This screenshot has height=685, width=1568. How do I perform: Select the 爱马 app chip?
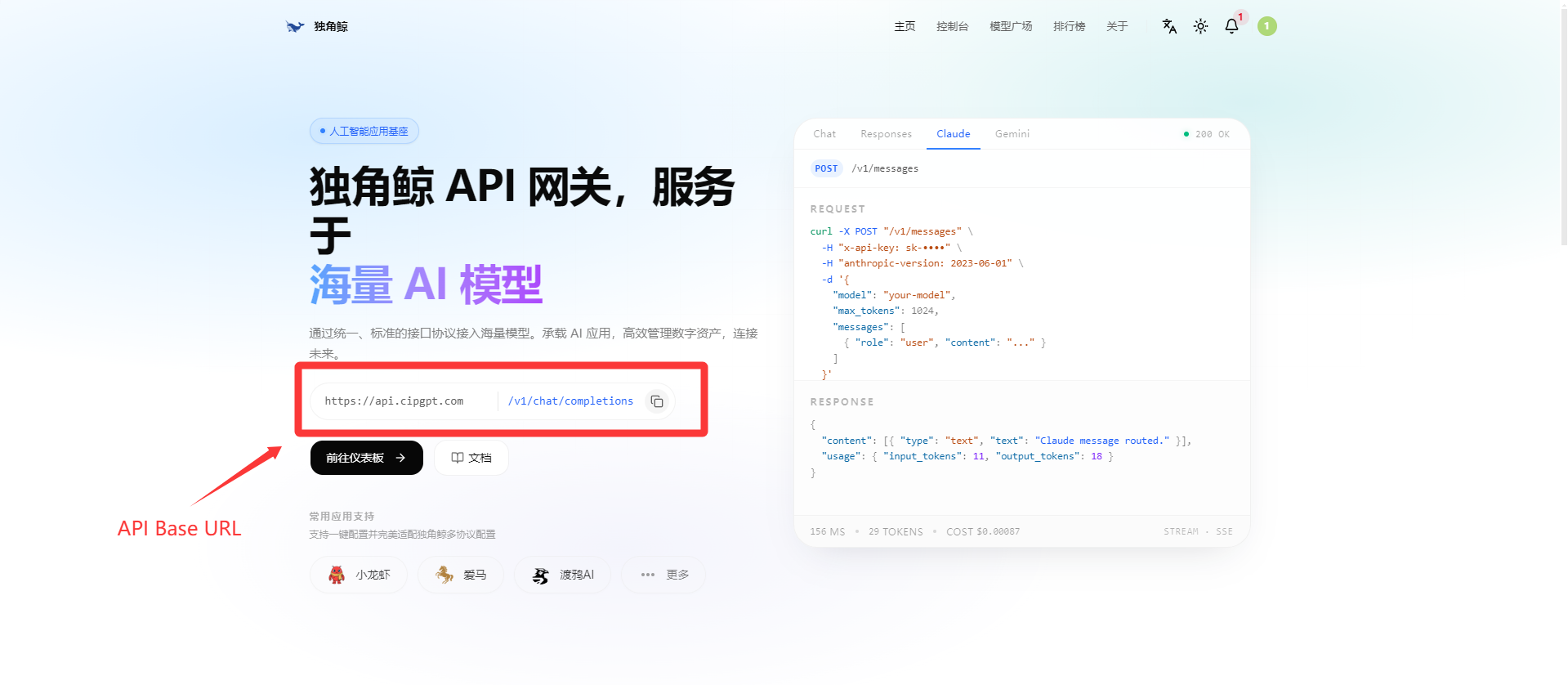(x=461, y=575)
